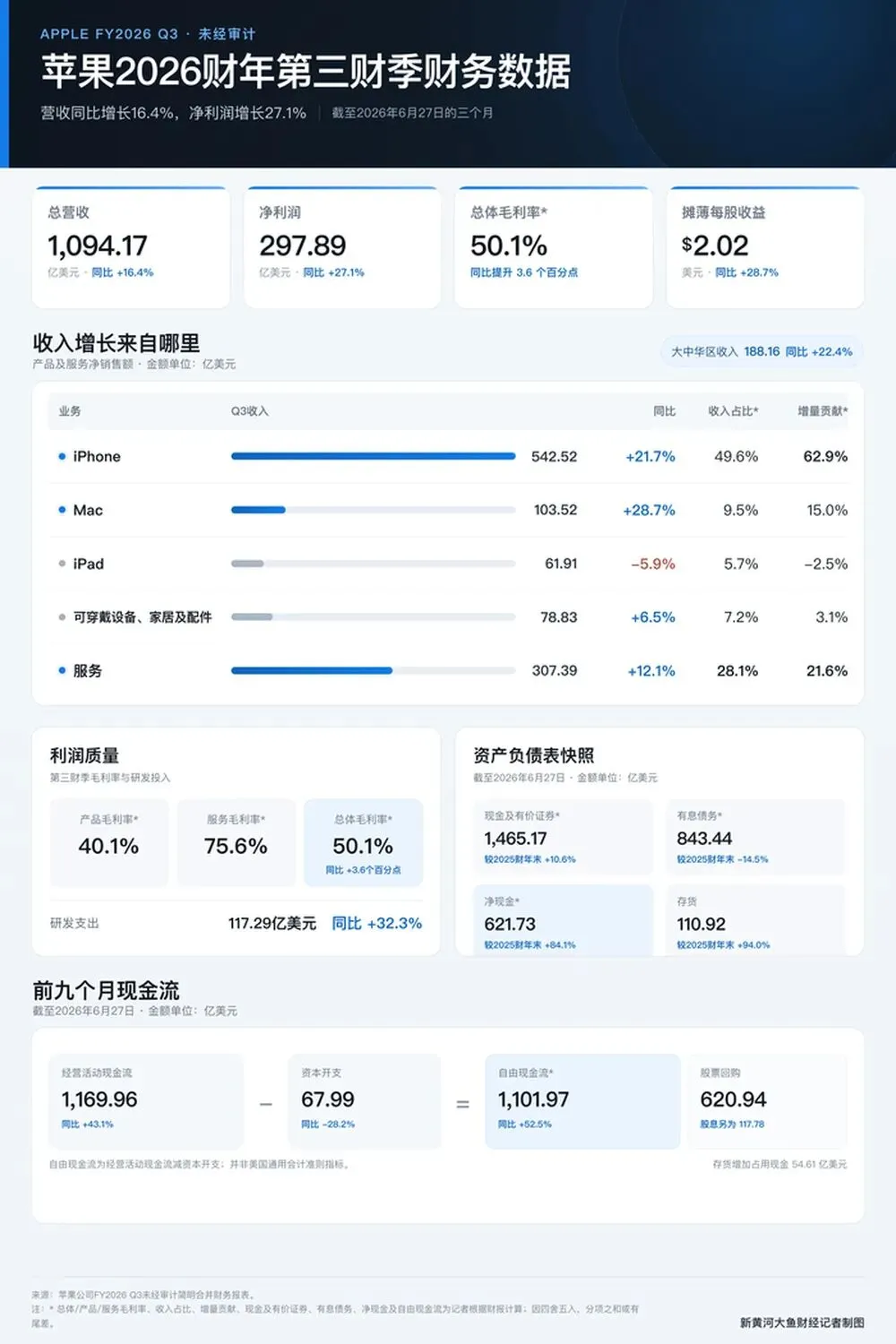Click the iPad revenue value 61.91
Viewport: 896px width, 1344px height.
(x=561, y=564)
